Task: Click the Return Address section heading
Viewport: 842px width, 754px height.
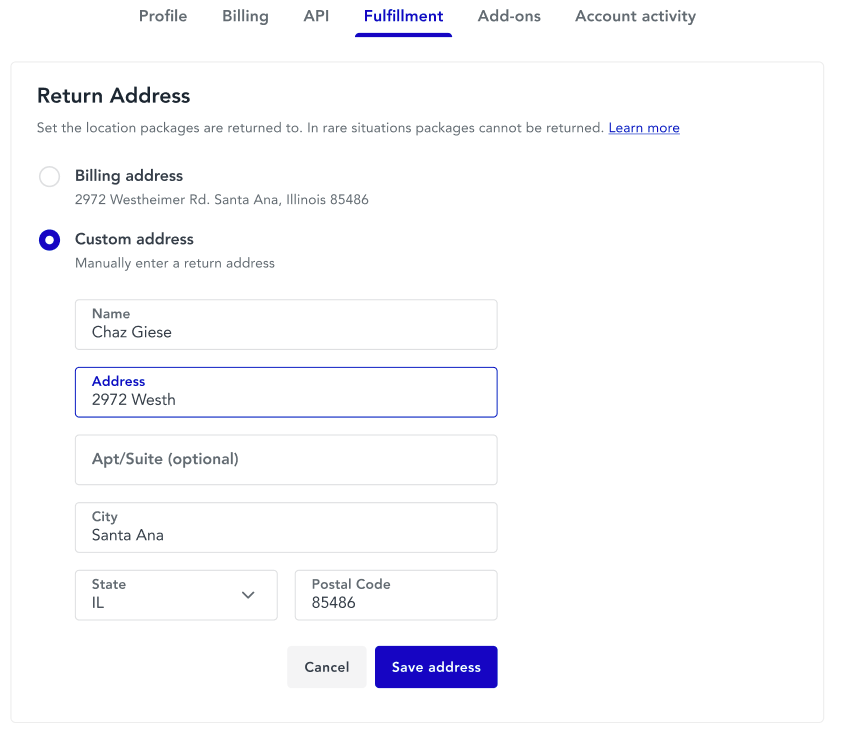Action: [113, 96]
